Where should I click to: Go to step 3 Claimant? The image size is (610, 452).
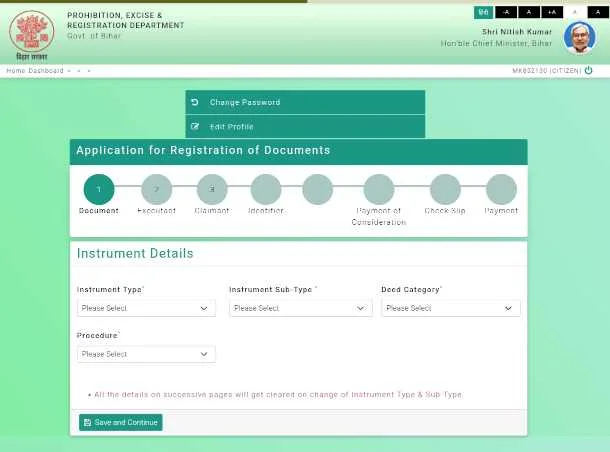(212, 189)
